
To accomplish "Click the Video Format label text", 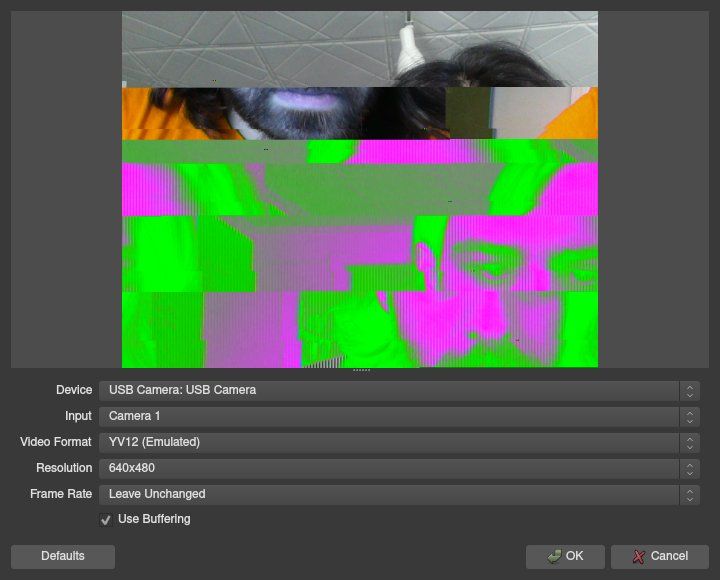I will point(56,442).
